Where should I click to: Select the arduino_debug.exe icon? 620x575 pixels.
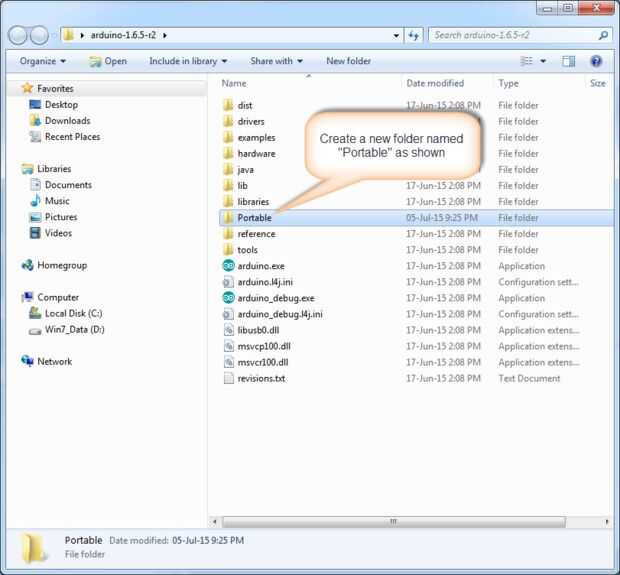pos(229,298)
